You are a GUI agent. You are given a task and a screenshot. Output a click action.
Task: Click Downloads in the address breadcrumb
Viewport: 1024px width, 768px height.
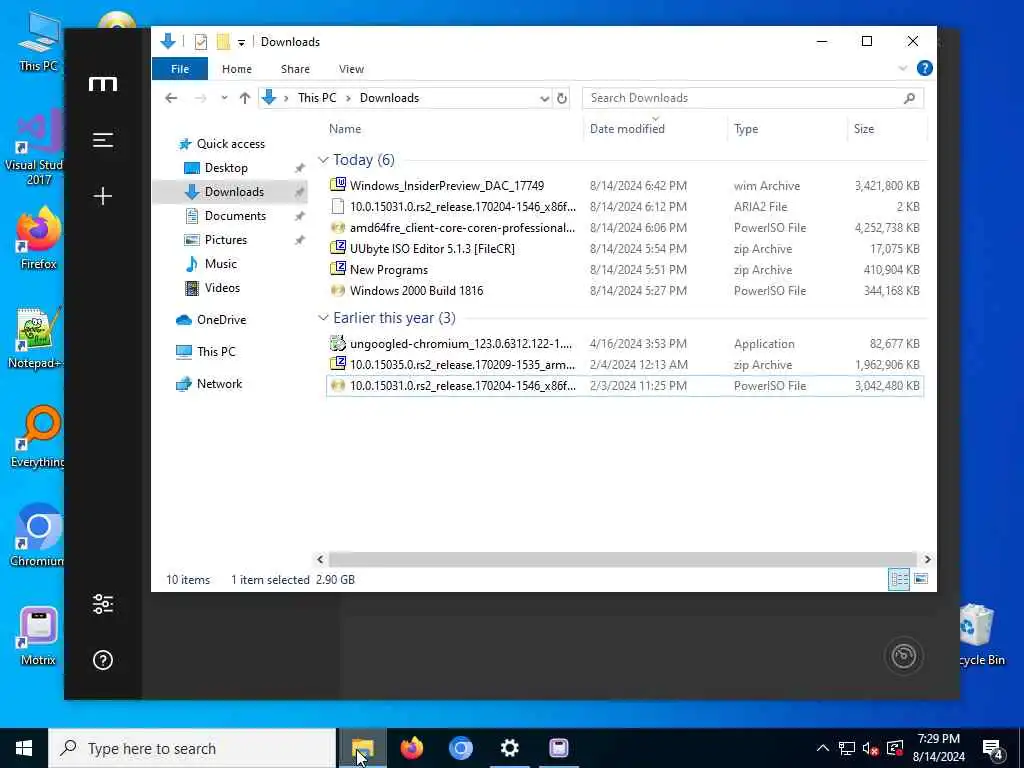pos(389,98)
